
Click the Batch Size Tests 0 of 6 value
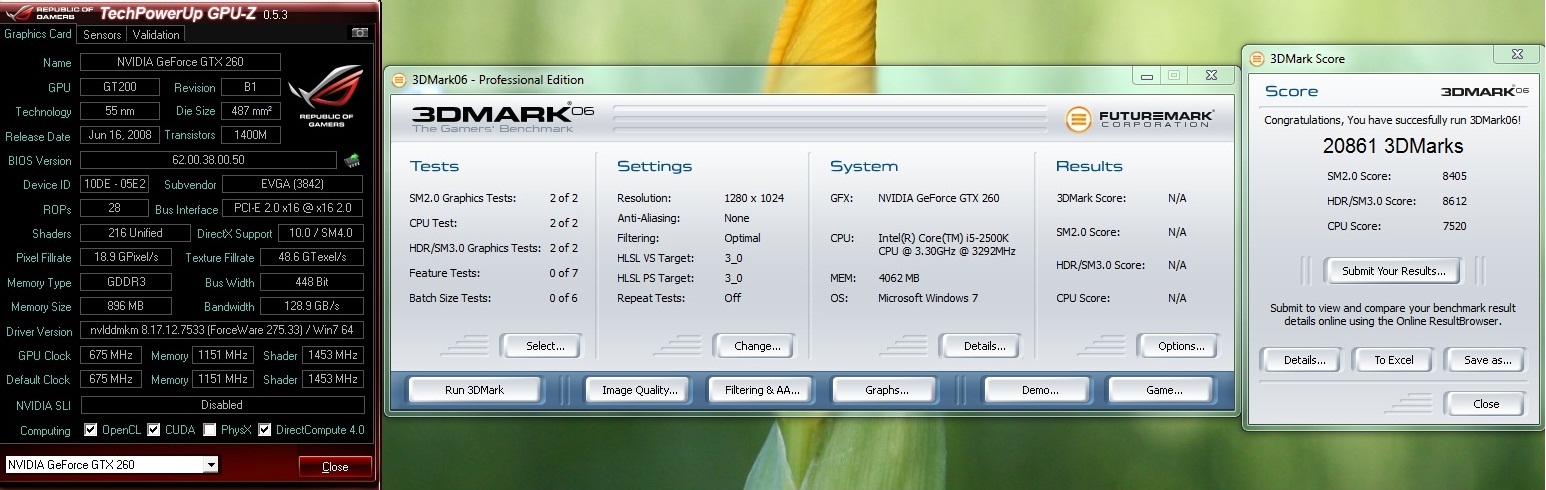(563, 298)
